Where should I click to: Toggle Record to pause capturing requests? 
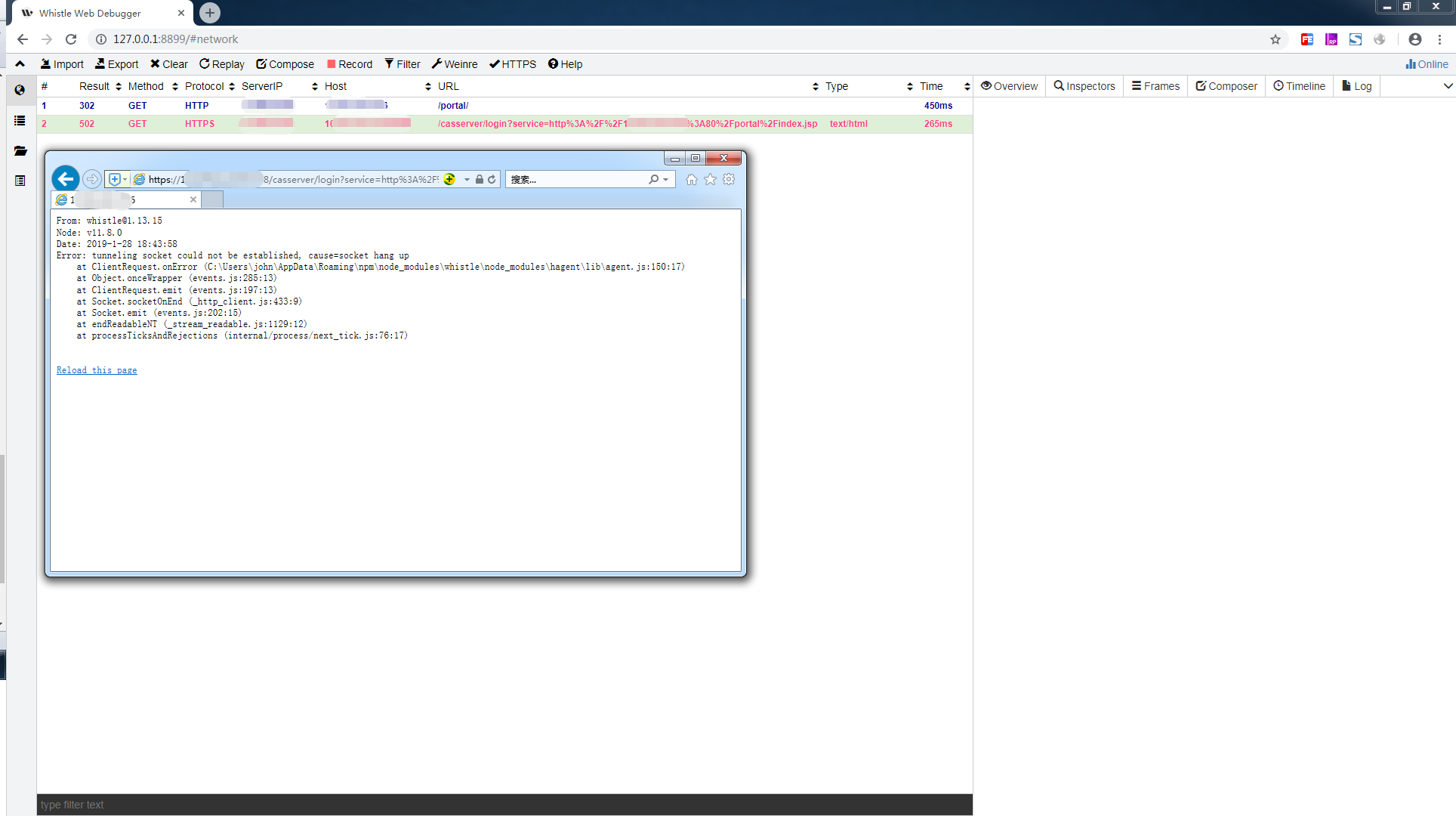tap(349, 64)
